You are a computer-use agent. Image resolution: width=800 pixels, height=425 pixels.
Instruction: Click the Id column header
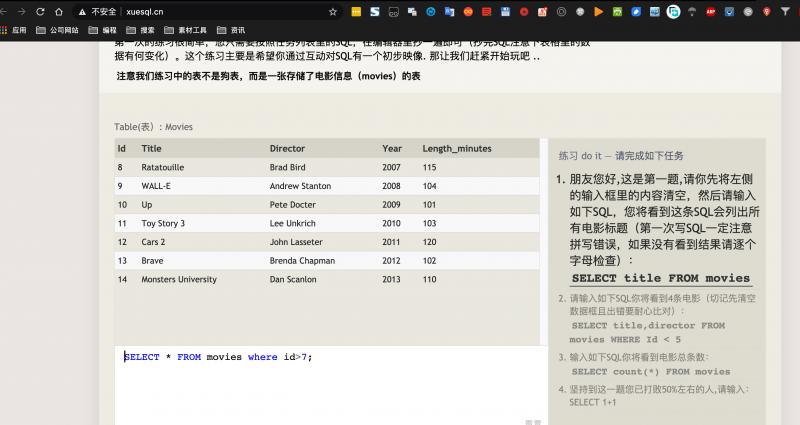coord(121,148)
